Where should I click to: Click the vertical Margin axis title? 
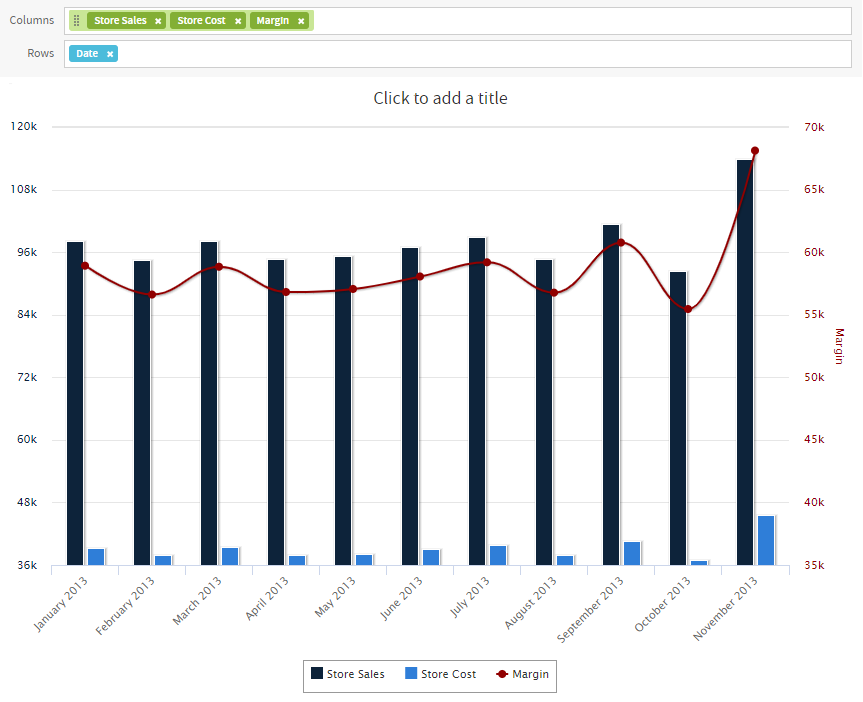point(839,346)
